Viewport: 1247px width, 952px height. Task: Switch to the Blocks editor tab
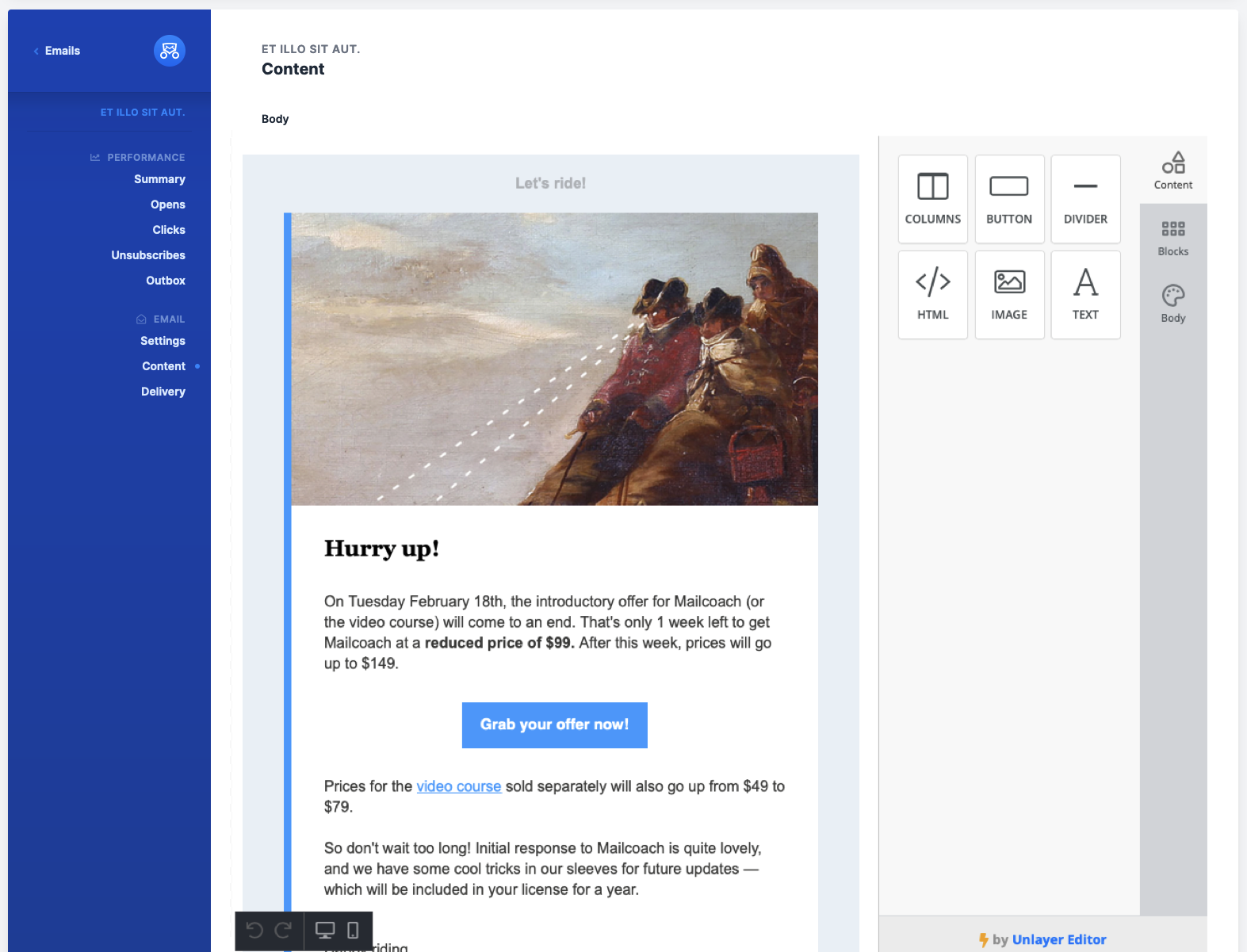click(x=1173, y=237)
